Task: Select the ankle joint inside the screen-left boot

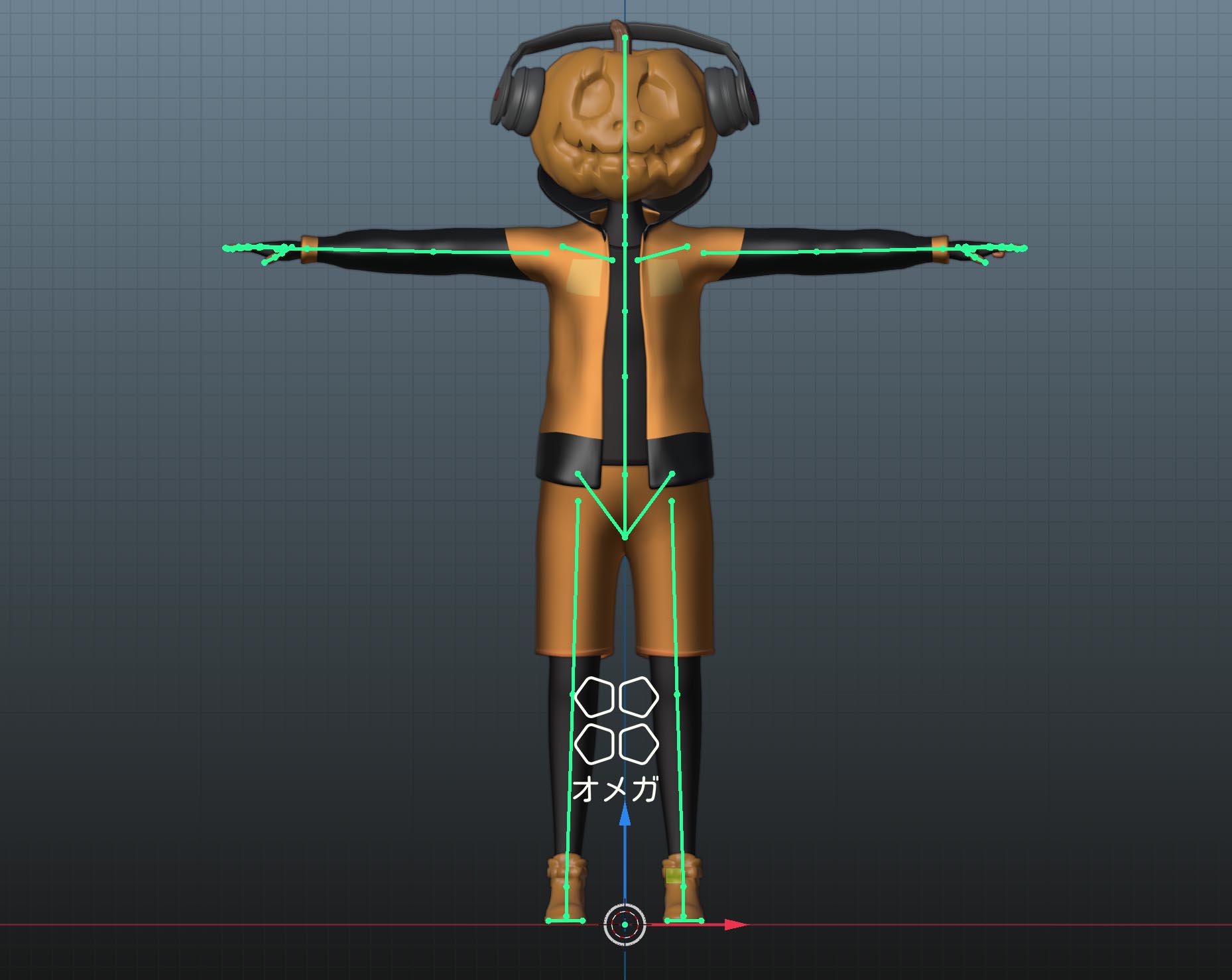Action: coord(566,887)
